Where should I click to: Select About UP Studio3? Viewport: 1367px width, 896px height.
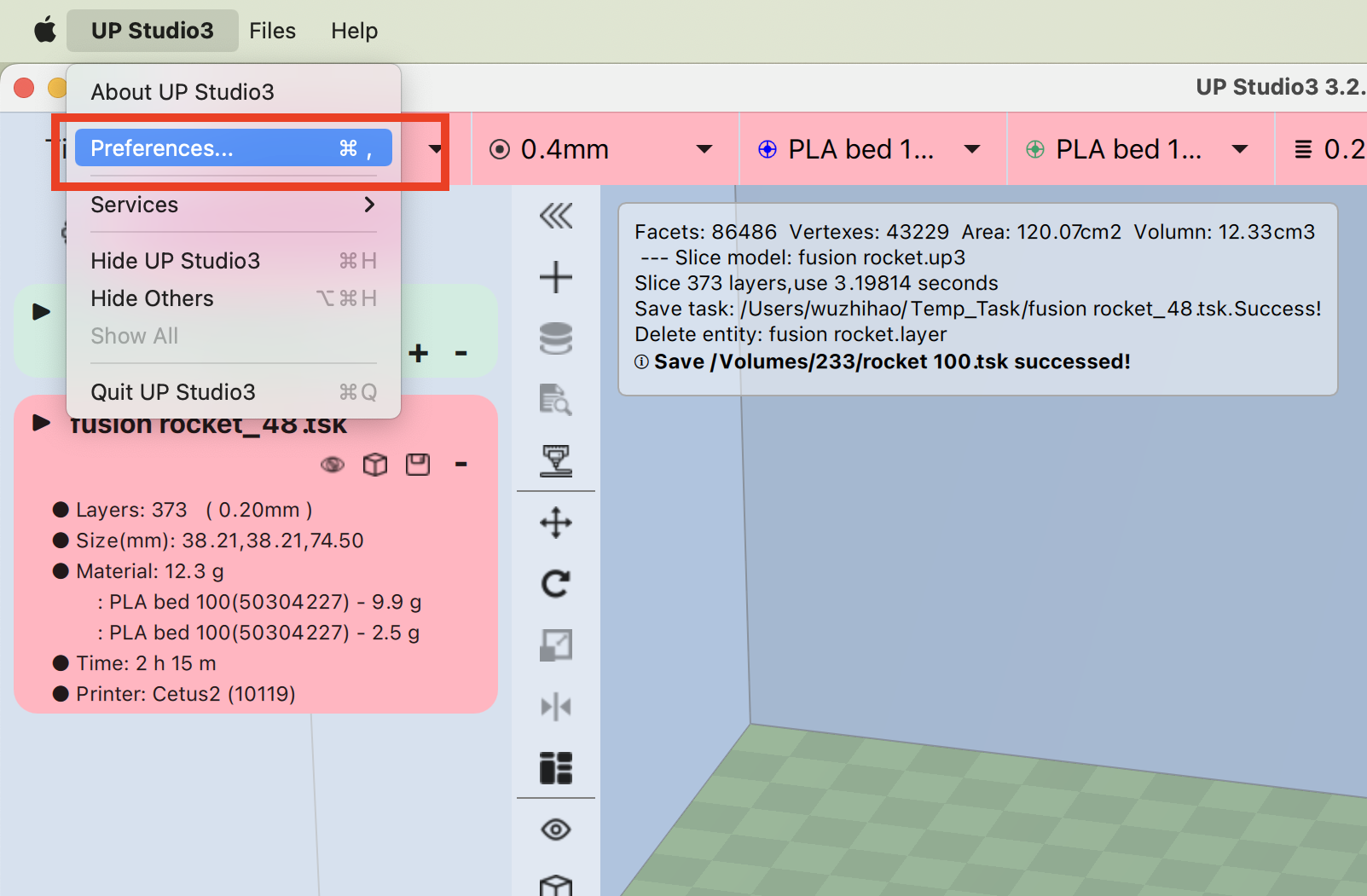point(233,92)
